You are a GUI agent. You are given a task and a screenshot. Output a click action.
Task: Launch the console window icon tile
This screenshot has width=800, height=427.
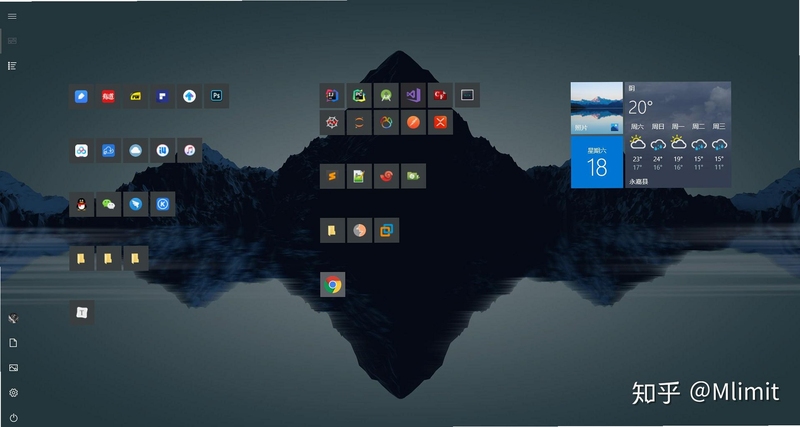point(467,95)
